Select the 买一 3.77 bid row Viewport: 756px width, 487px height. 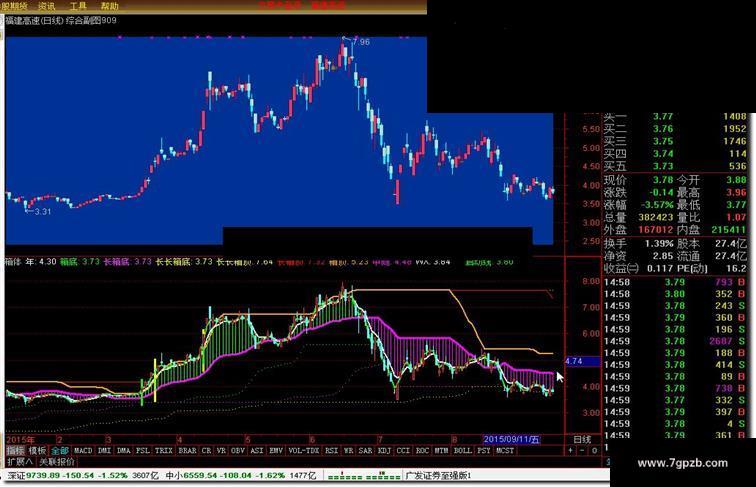click(675, 117)
